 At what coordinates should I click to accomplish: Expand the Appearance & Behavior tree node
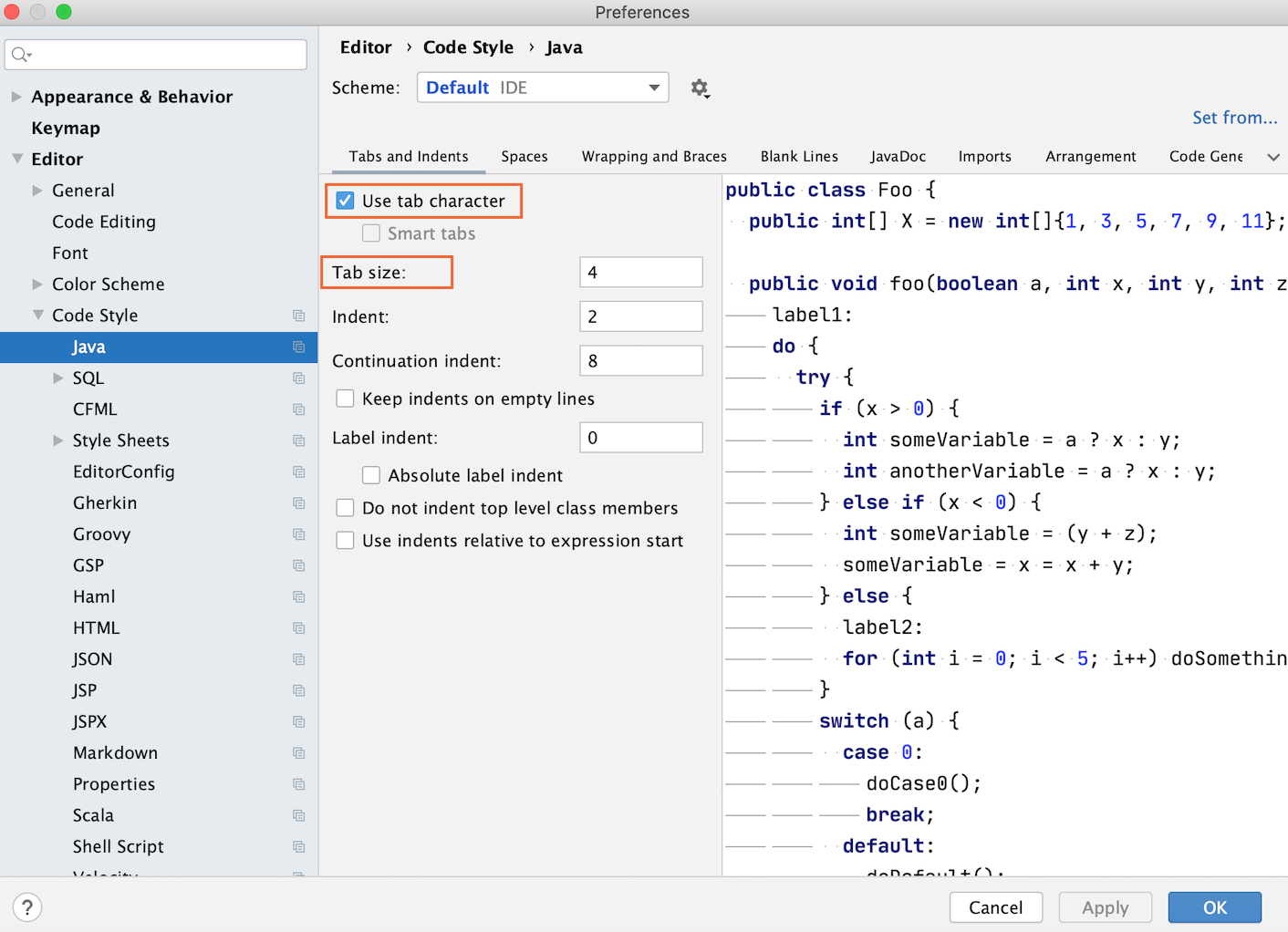click(16, 97)
